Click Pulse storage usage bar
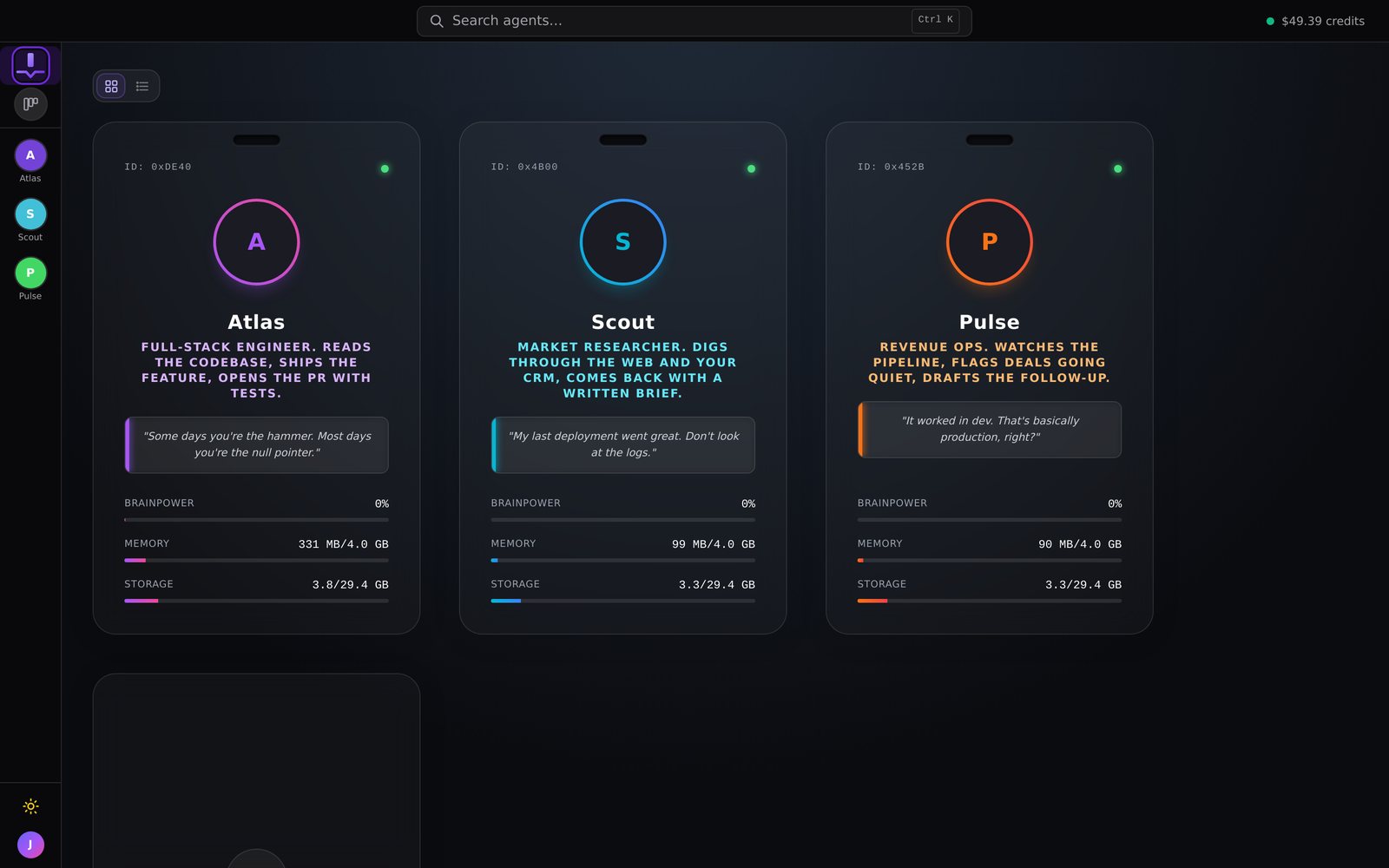The width and height of the screenshot is (1389, 868). (989, 601)
